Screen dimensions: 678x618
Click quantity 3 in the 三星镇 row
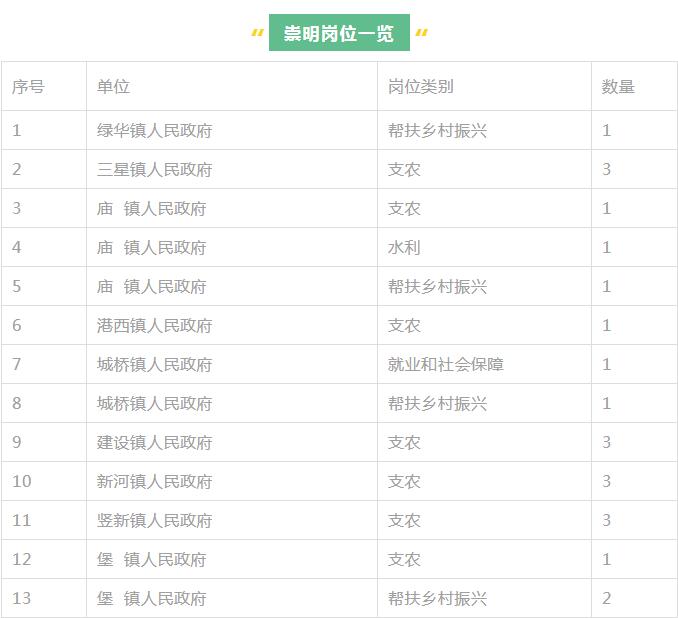click(607, 170)
